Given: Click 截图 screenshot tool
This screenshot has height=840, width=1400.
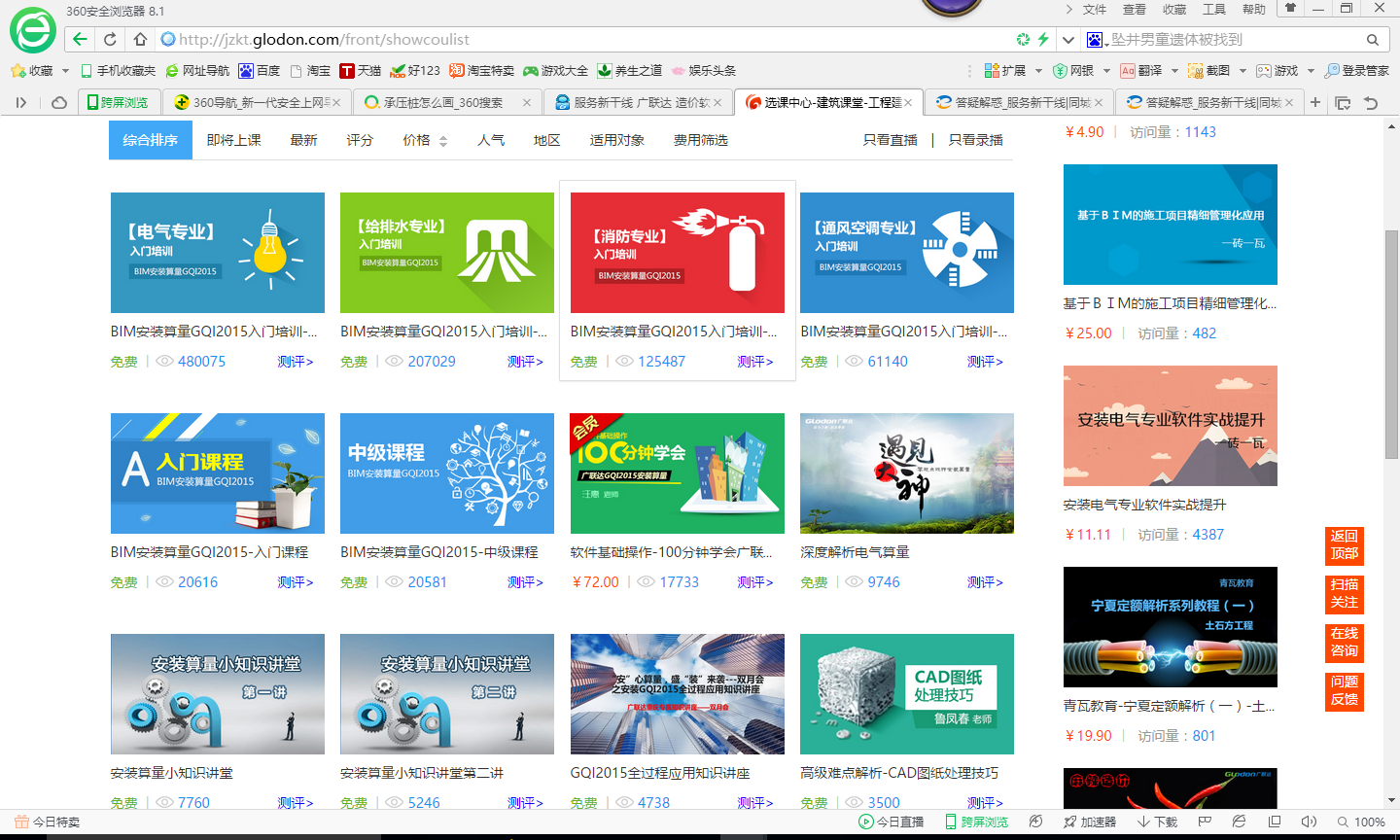Looking at the screenshot, I should [1209, 71].
